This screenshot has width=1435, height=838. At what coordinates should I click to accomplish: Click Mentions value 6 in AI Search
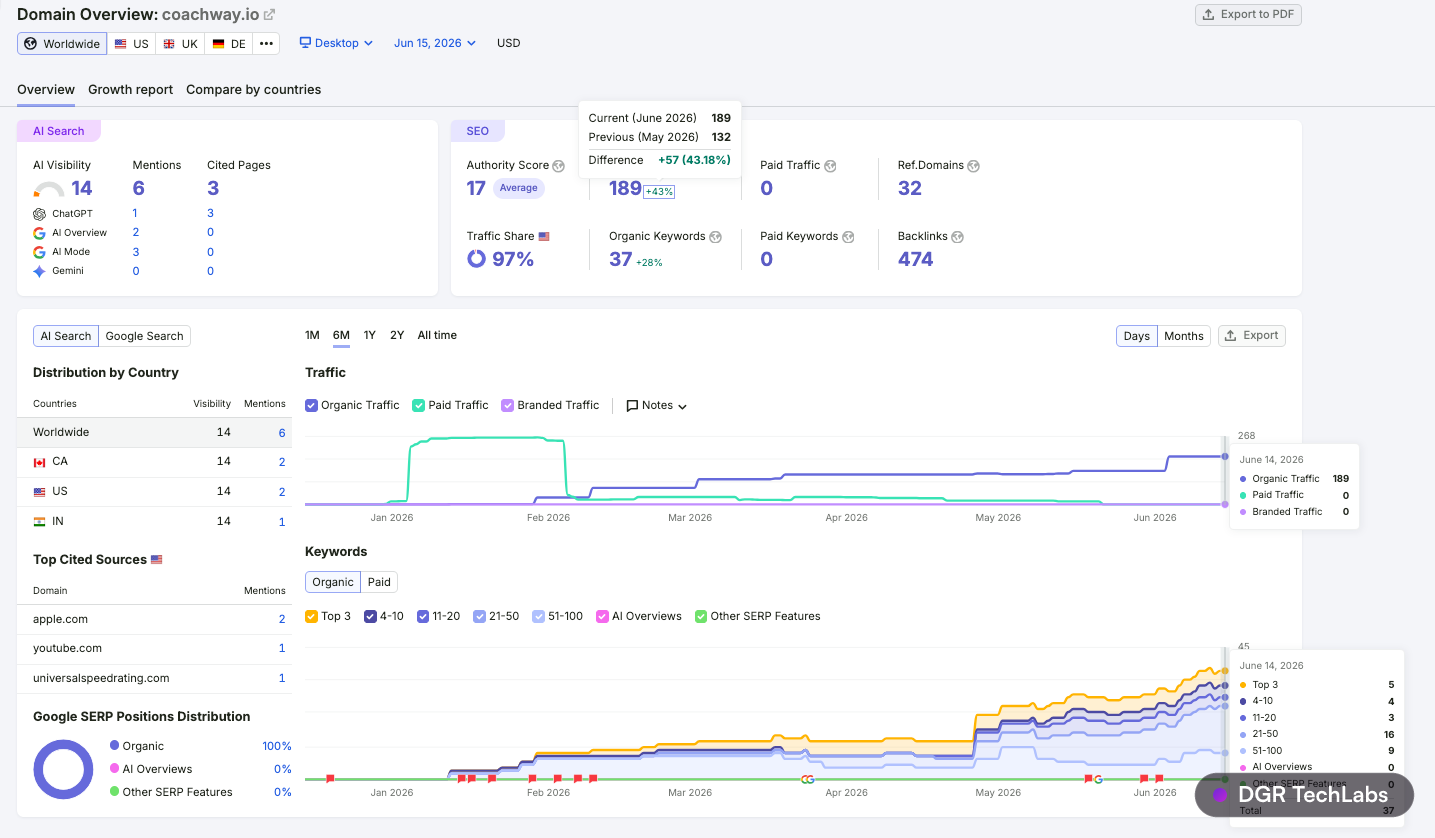(139, 188)
